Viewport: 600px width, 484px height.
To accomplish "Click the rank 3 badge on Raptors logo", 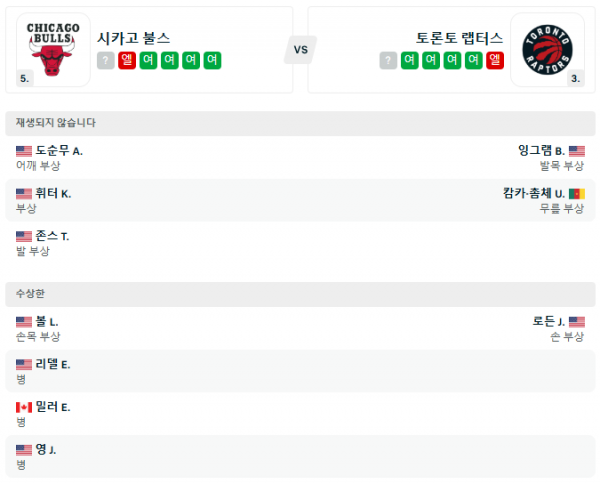I will (575, 78).
